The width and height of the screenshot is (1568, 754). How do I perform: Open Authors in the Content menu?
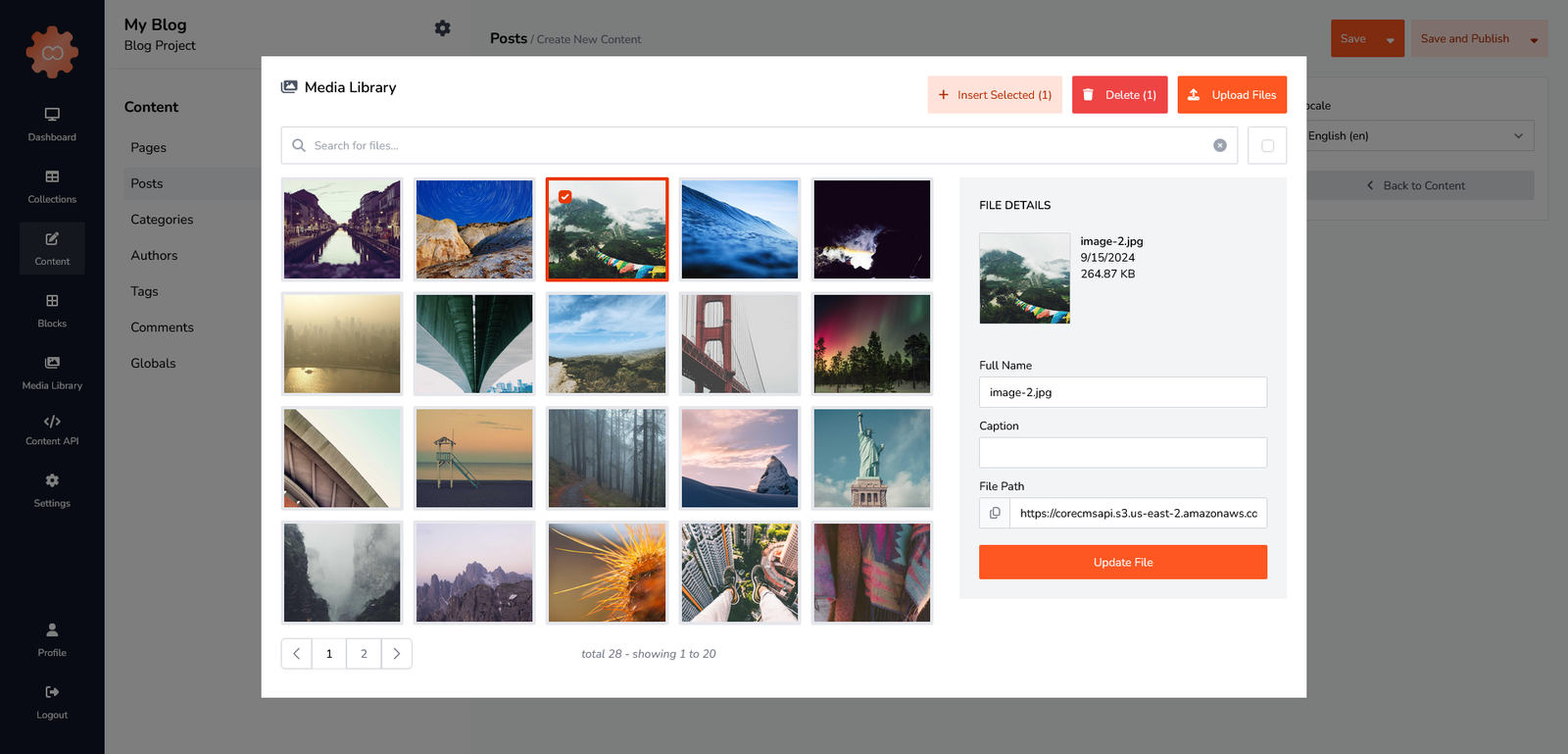coord(154,256)
